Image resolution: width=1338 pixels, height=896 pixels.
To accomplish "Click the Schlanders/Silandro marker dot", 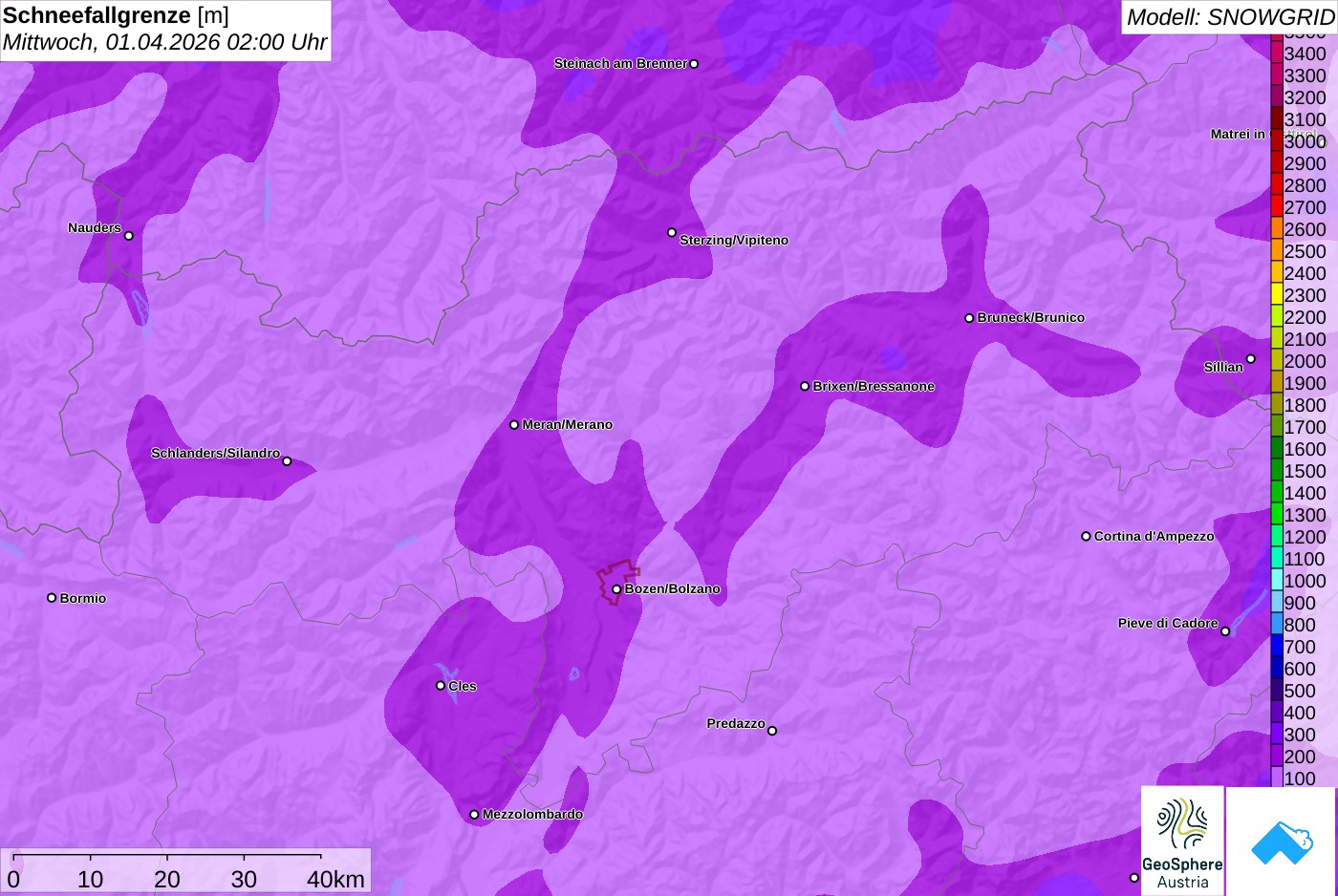I will [287, 461].
